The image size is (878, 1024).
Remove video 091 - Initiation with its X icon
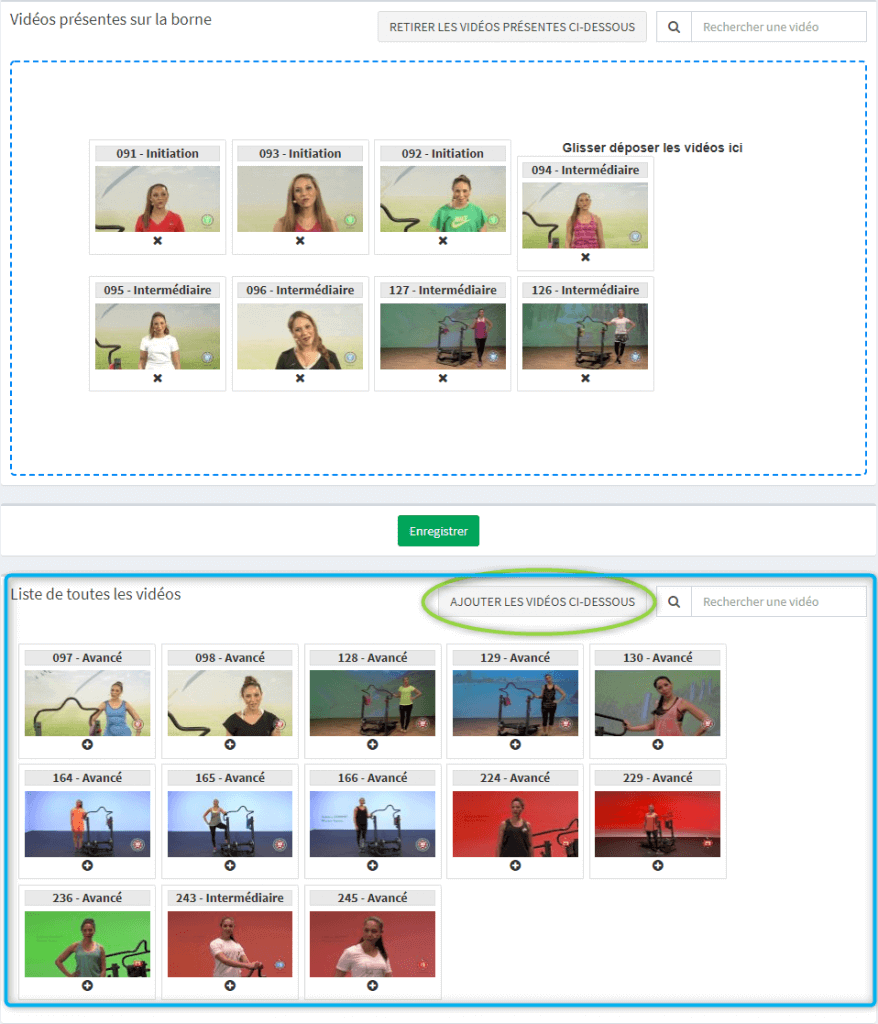pos(157,241)
